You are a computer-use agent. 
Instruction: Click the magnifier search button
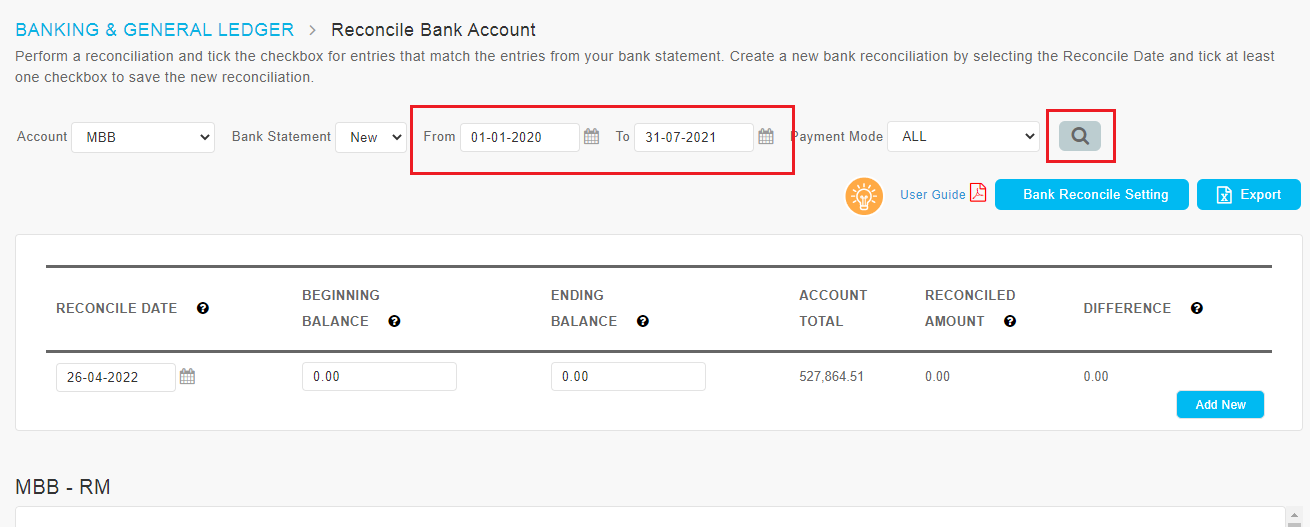pos(1080,136)
